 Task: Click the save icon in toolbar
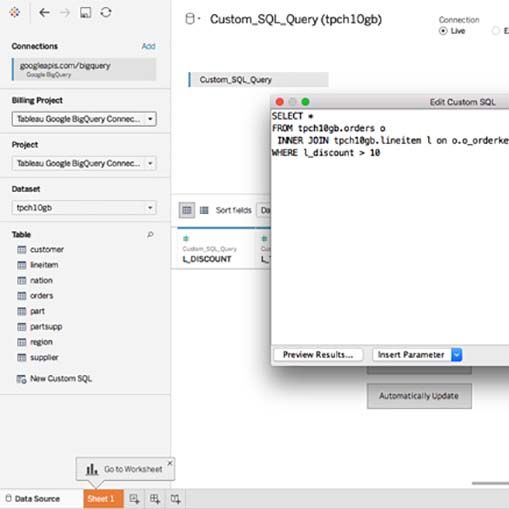[x=85, y=13]
